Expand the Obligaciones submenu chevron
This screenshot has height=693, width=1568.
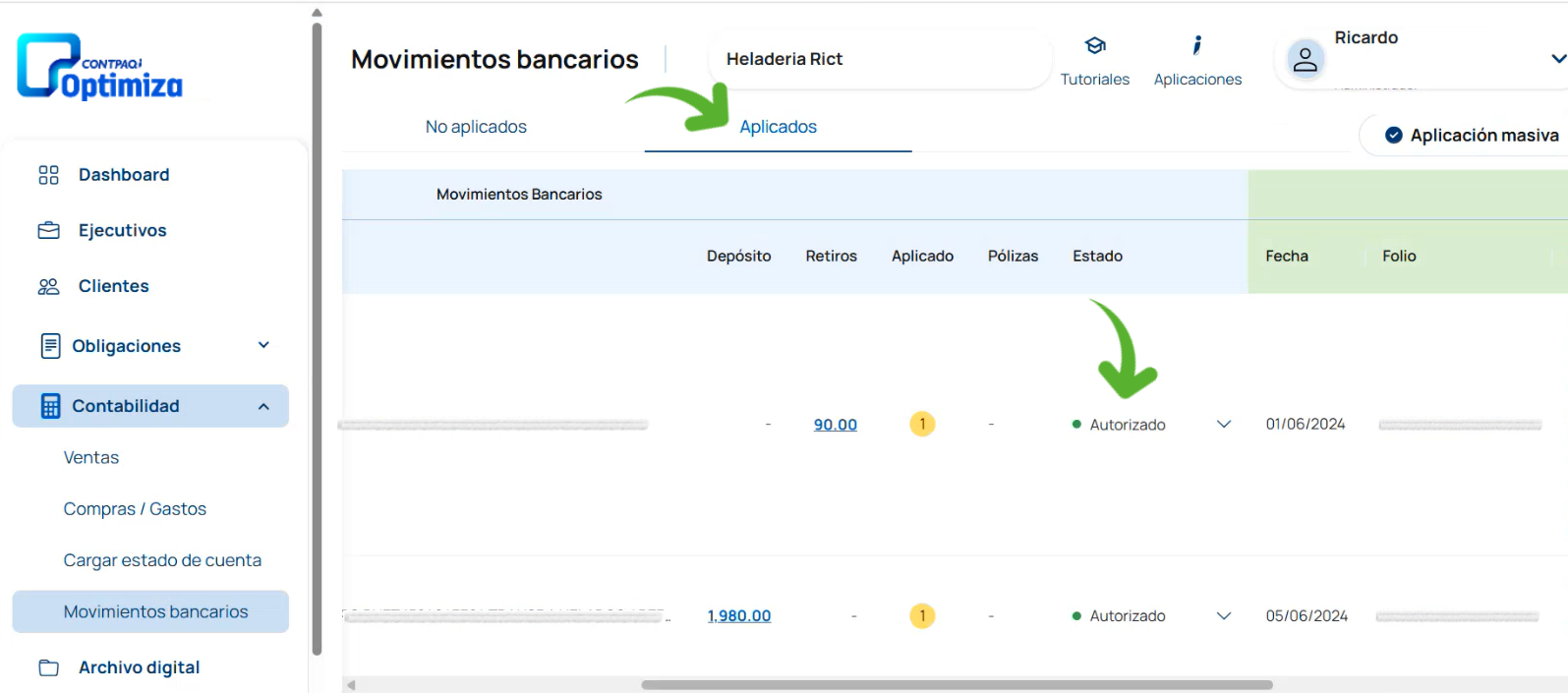pyautogui.click(x=263, y=345)
